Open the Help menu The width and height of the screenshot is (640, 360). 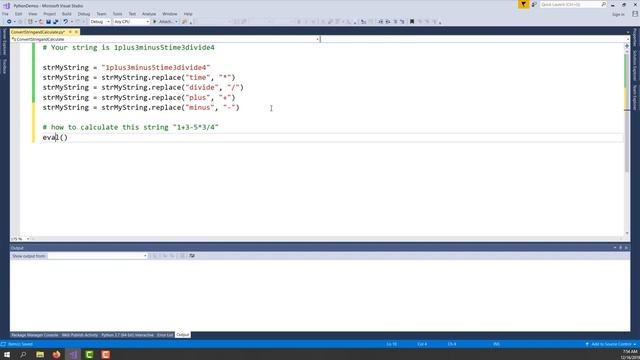188,14
